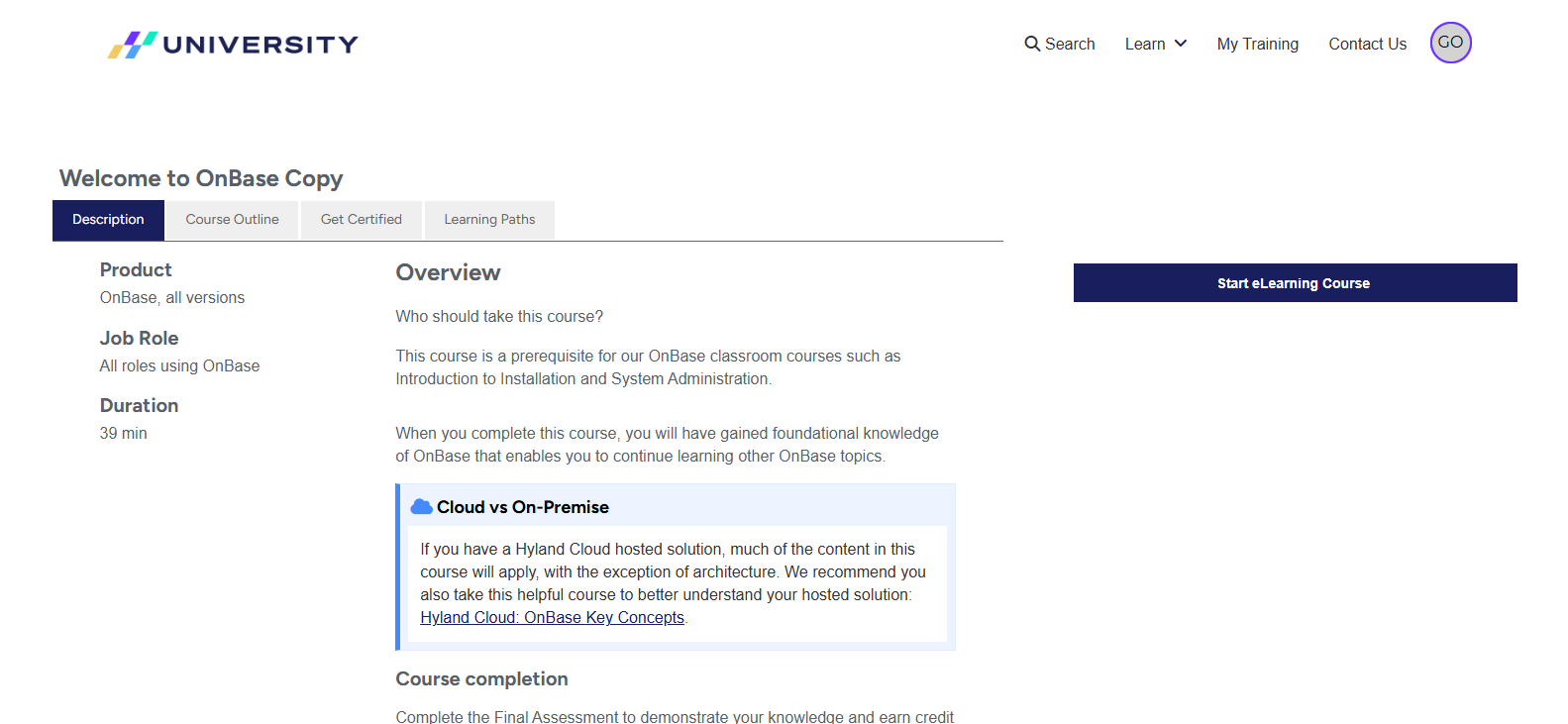Switch to the Get Certified tab
The image size is (1568, 724).
point(361,220)
